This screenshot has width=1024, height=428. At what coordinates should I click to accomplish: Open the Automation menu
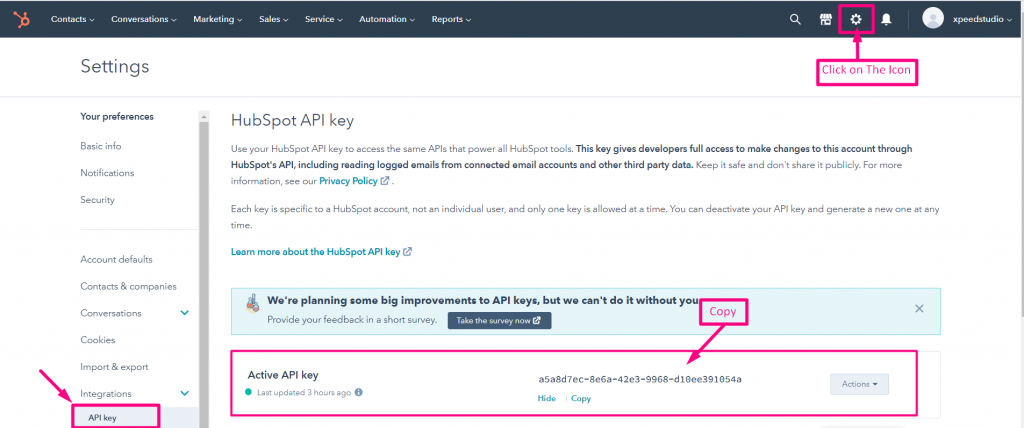coord(387,20)
